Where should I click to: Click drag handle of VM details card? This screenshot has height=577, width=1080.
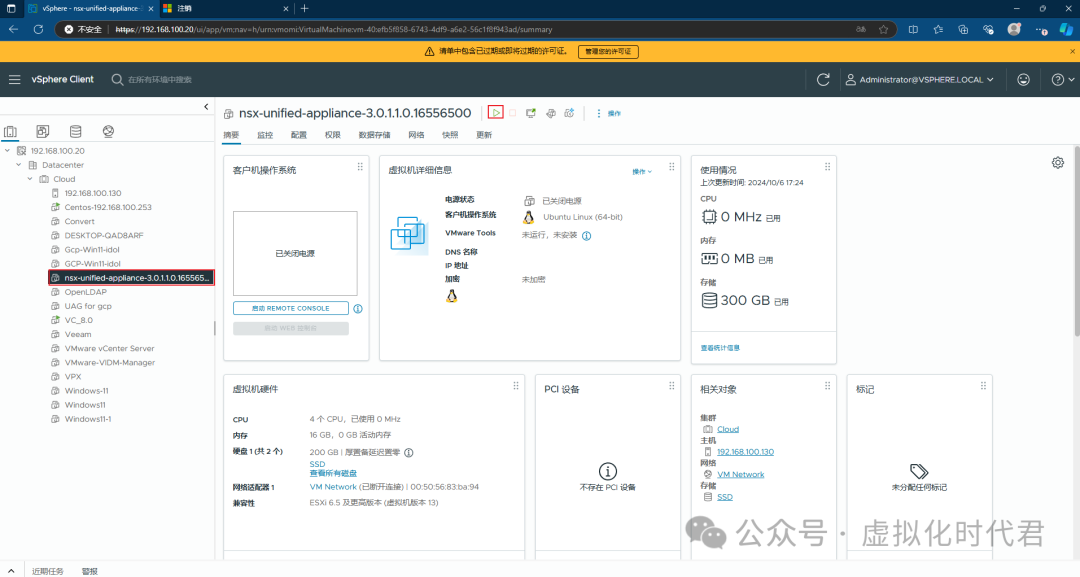click(x=672, y=167)
